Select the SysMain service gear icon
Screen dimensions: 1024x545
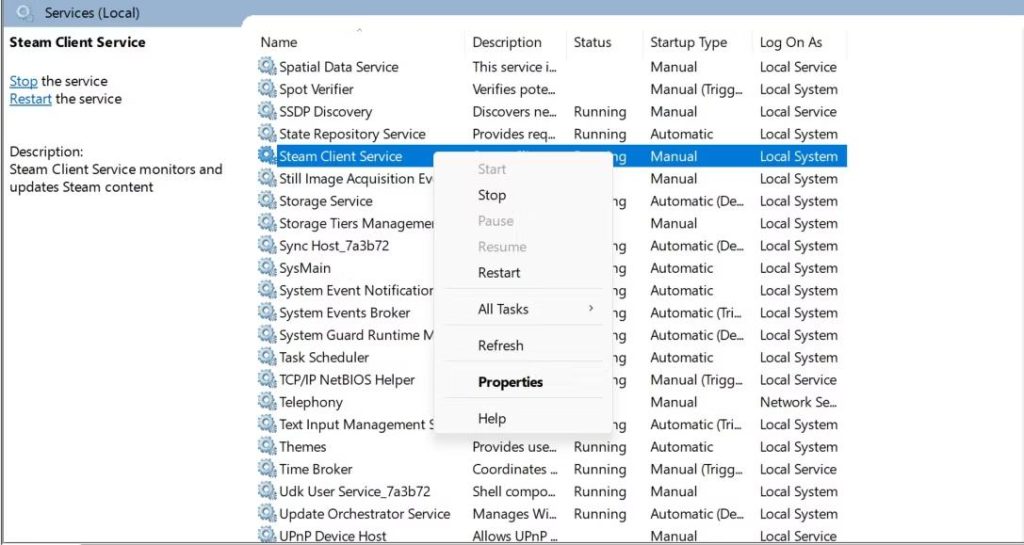click(267, 268)
